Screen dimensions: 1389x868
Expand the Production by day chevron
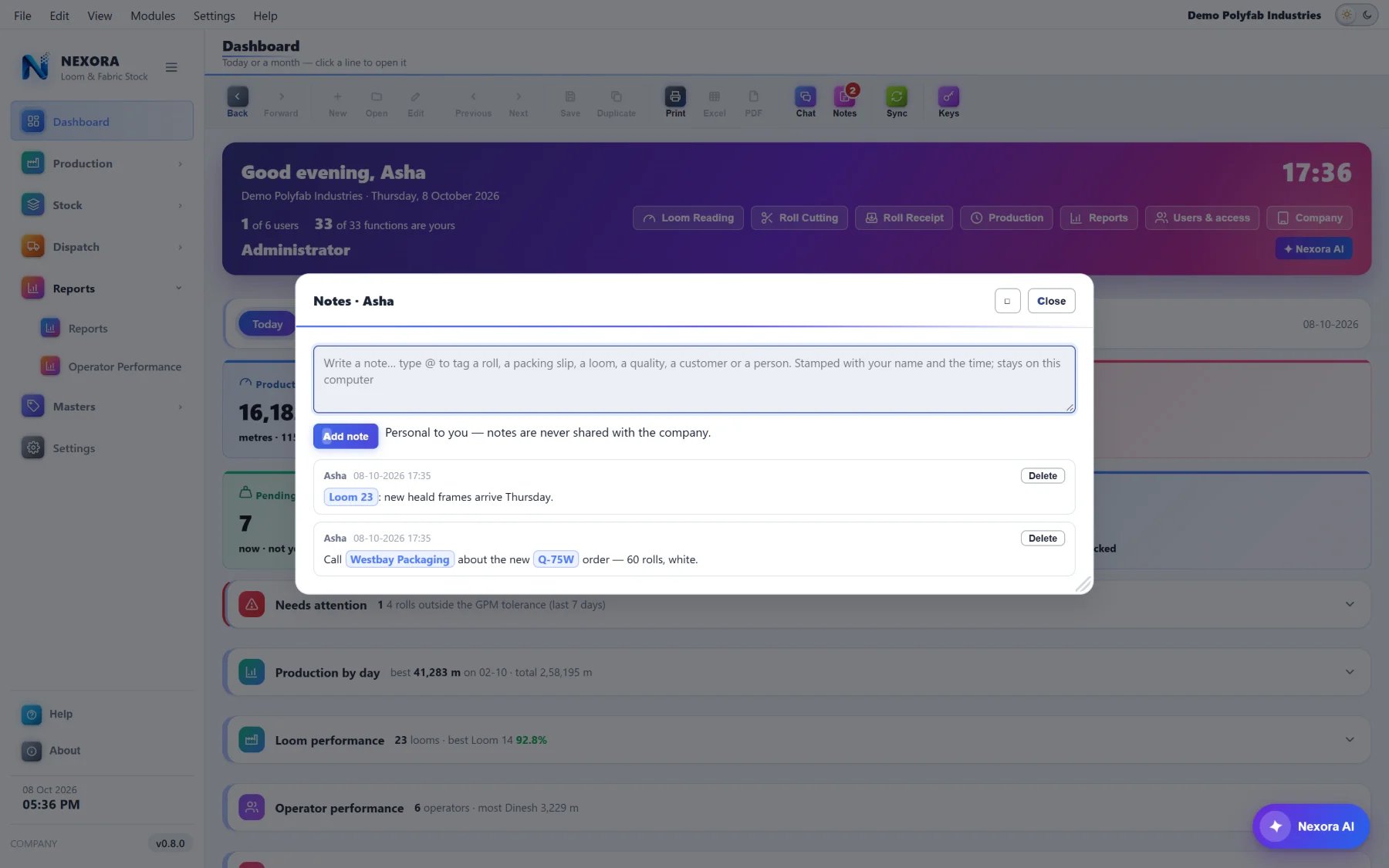(1350, 672)
